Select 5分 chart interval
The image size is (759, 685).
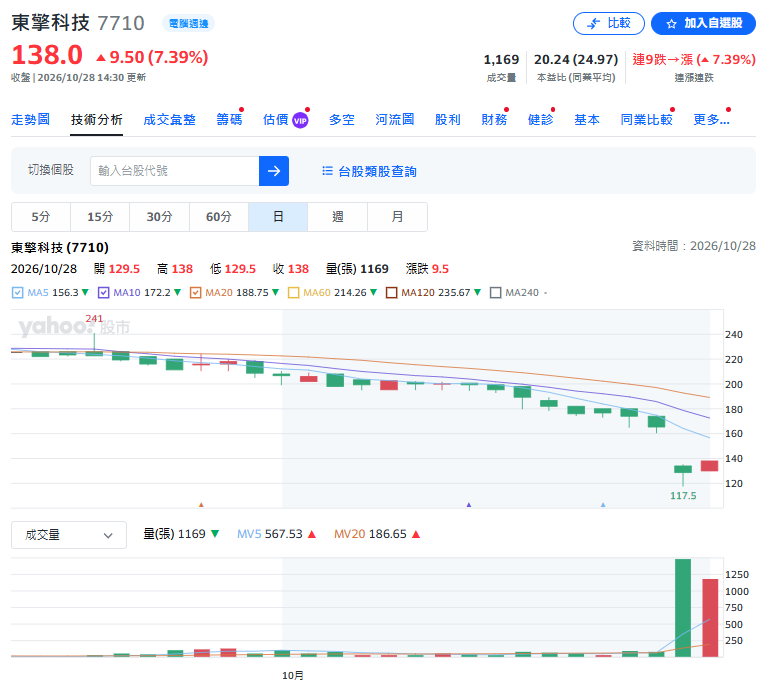click(41, 217)
